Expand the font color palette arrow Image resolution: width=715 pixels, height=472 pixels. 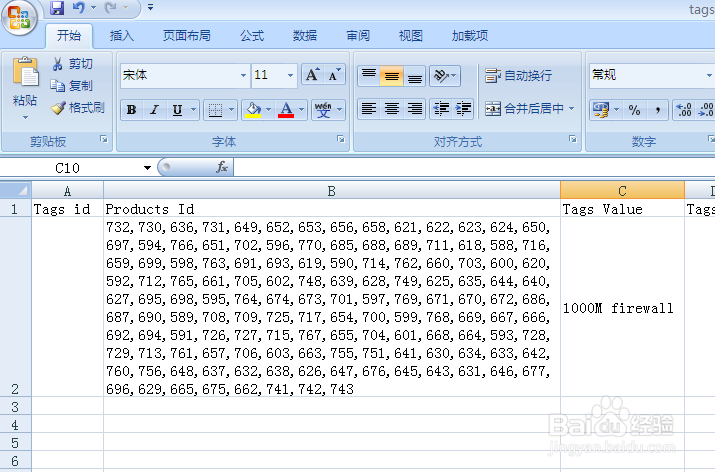pyautogui.click(x=301, y=110)
